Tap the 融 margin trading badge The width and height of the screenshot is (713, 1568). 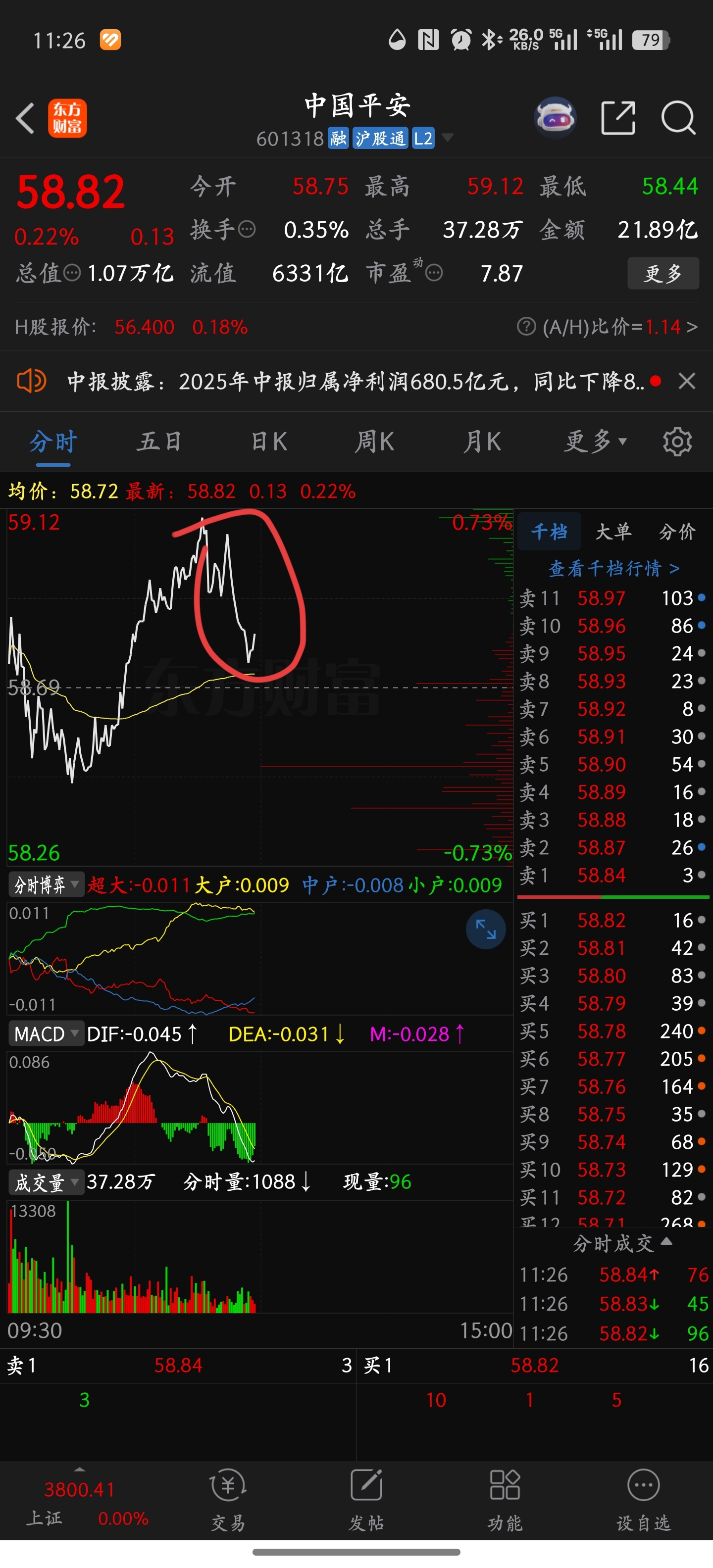coord(338,138)
